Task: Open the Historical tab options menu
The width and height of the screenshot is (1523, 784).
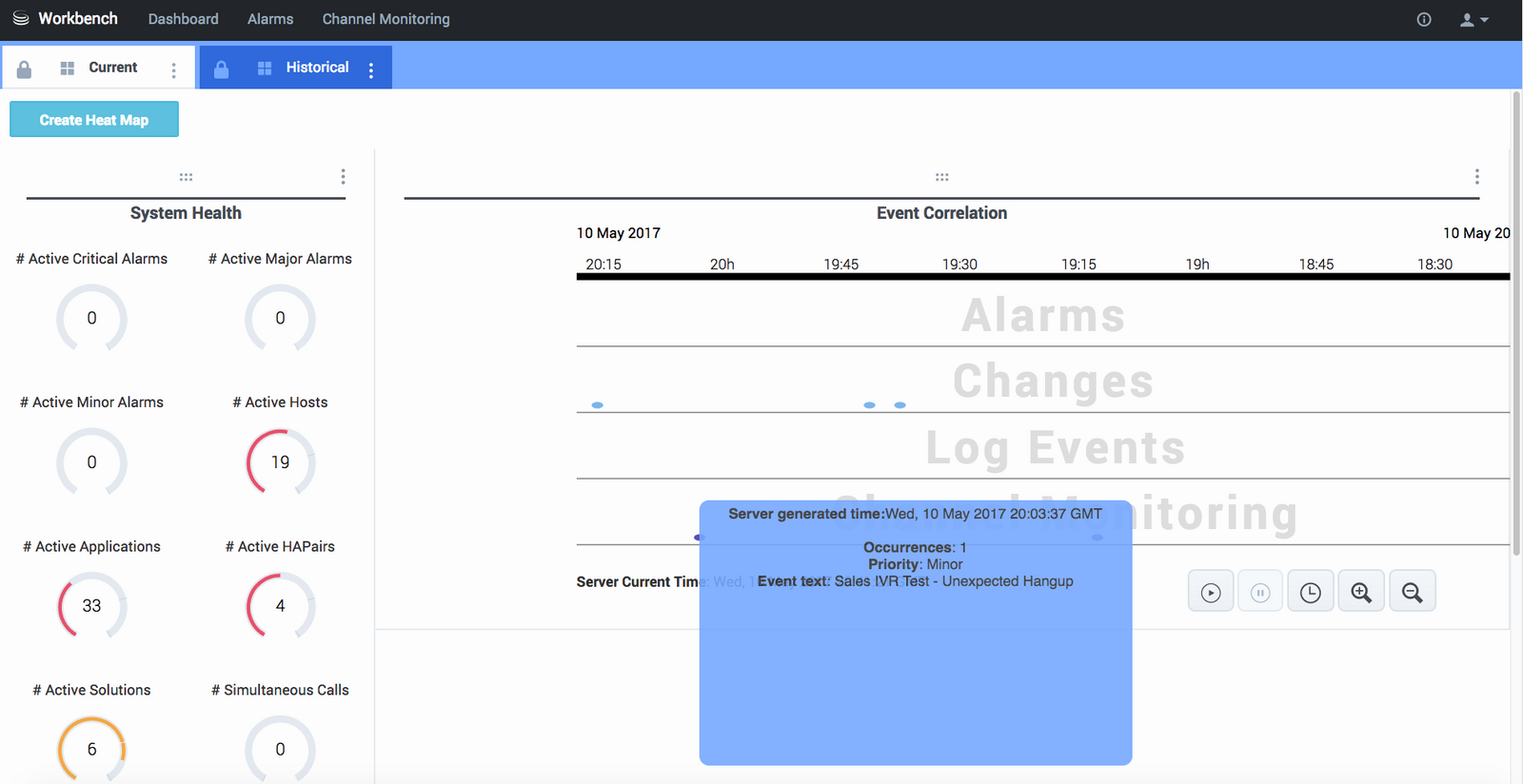Action: 371,69
